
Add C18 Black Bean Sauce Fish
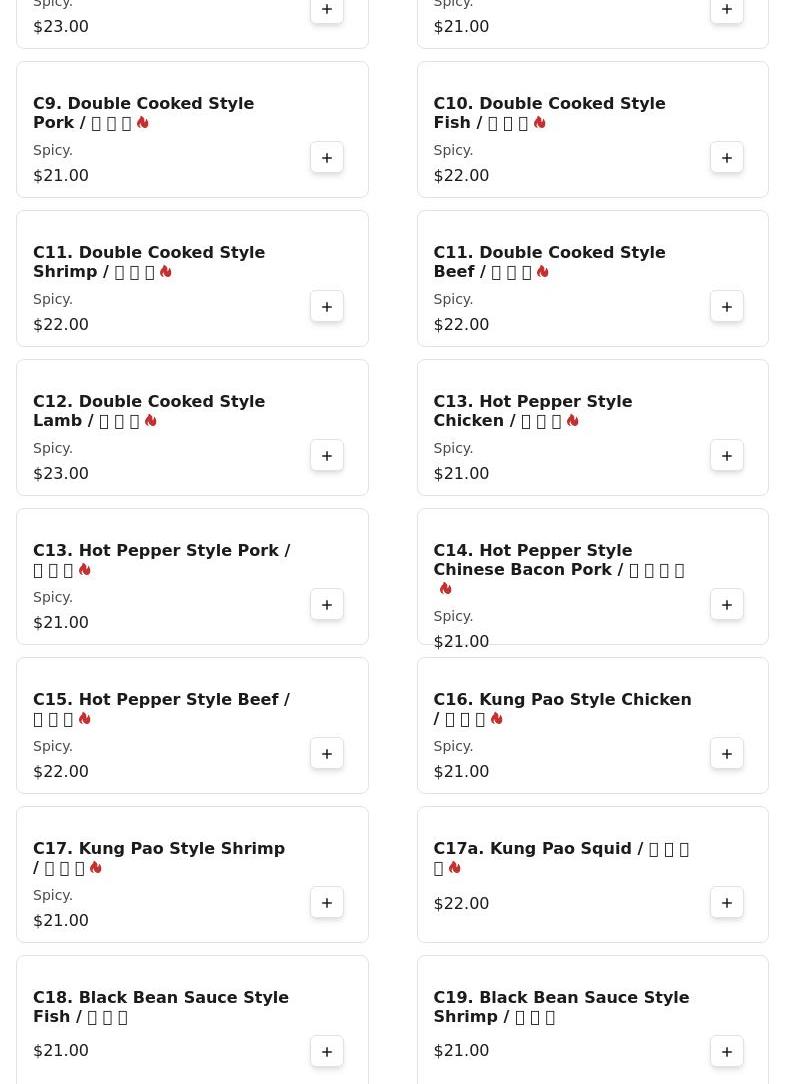[327, 1052]
